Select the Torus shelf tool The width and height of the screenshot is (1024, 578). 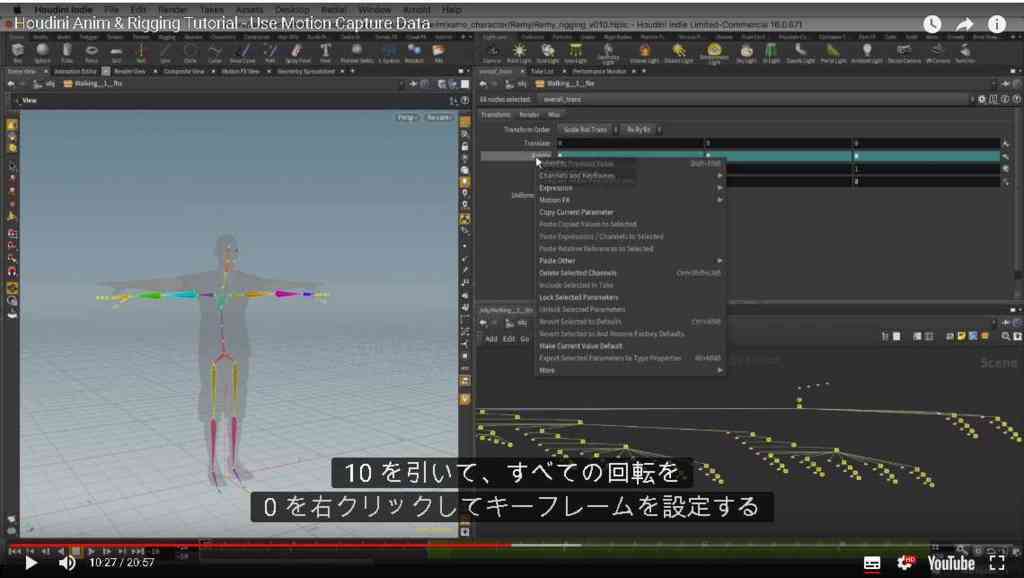tap(91, 52)
